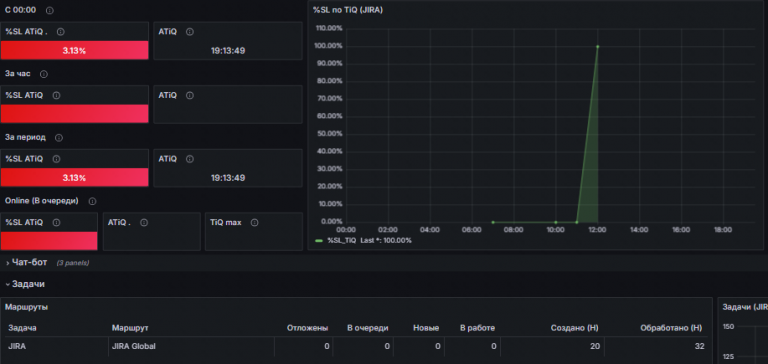Click ATiQ info icon in С 00:00 section
The width and height of the screenshot is (768, 364).
click(190, 32)
